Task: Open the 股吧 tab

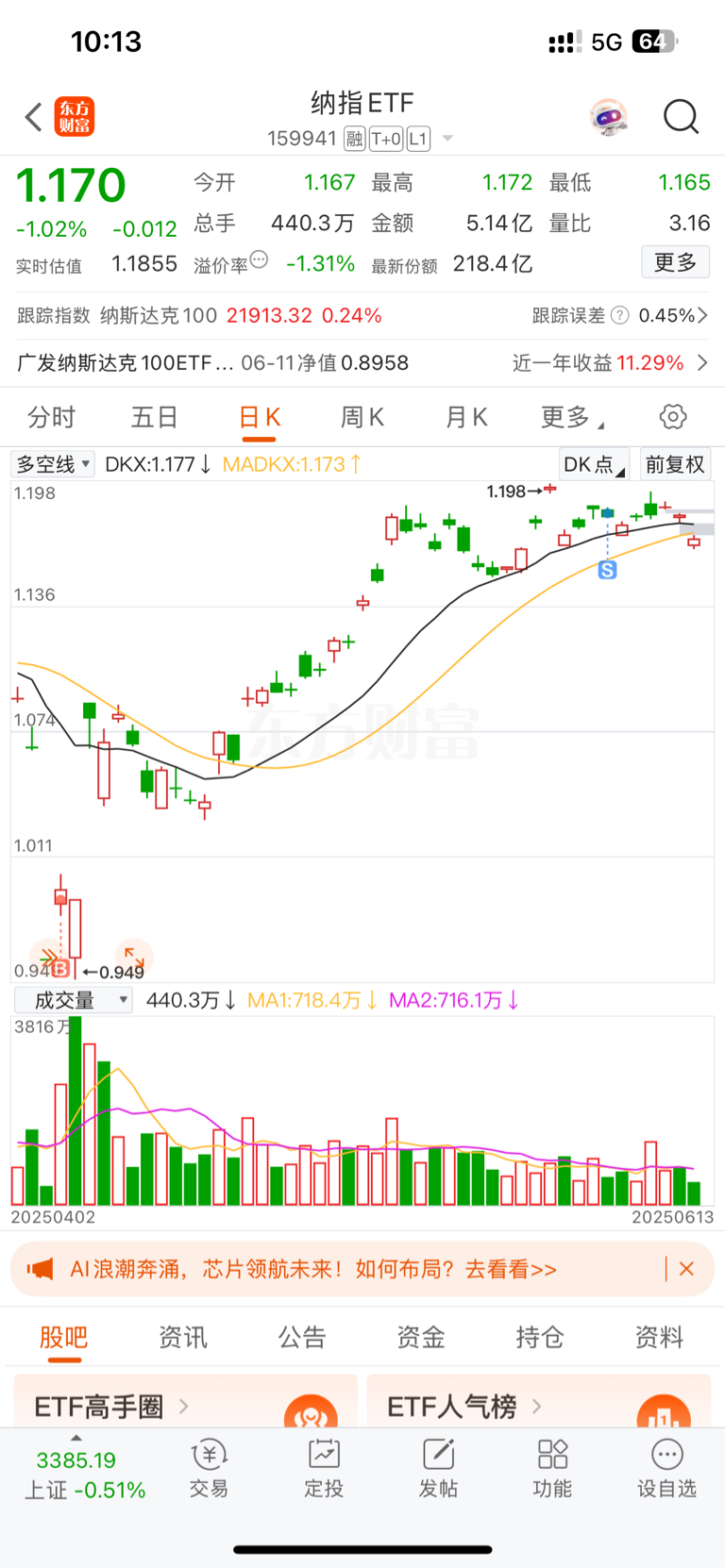Action: point(64,1337)
